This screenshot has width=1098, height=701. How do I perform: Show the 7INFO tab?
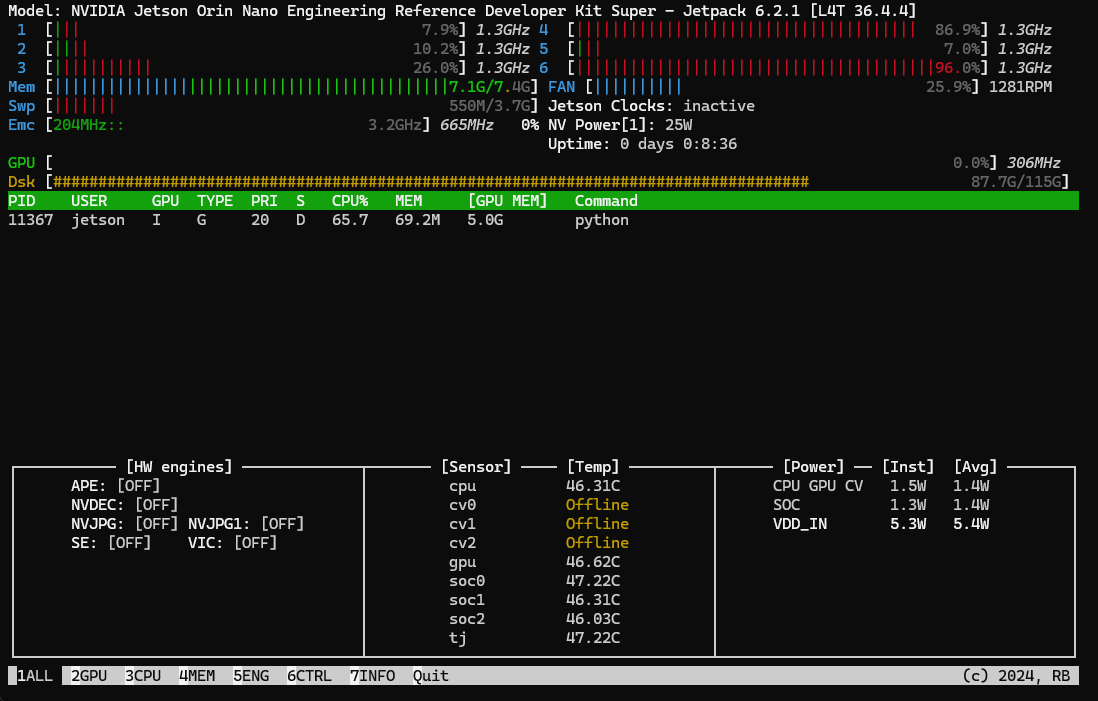click(372, 676)
